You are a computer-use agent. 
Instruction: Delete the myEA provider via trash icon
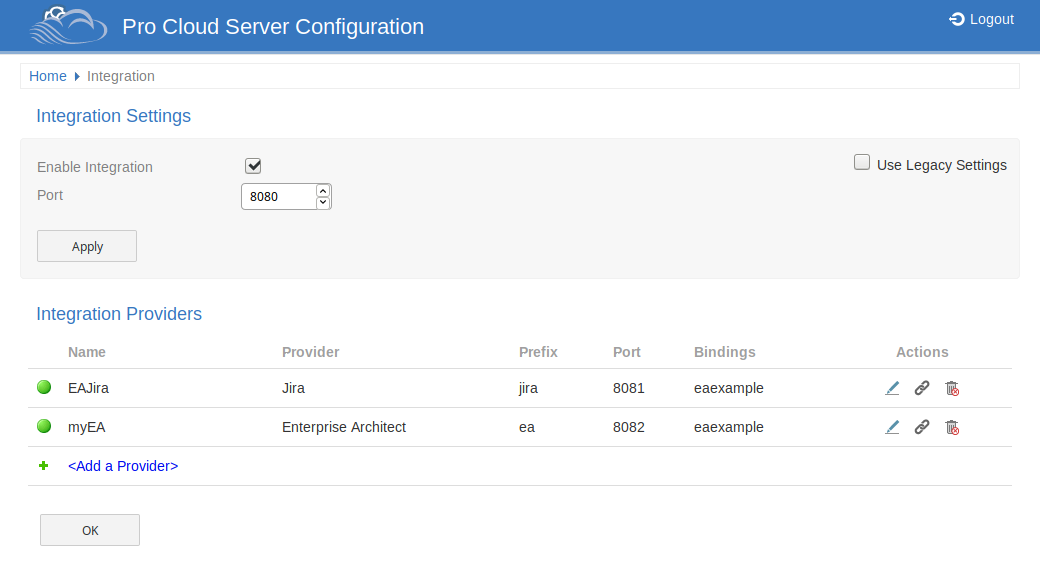[952, 427]
